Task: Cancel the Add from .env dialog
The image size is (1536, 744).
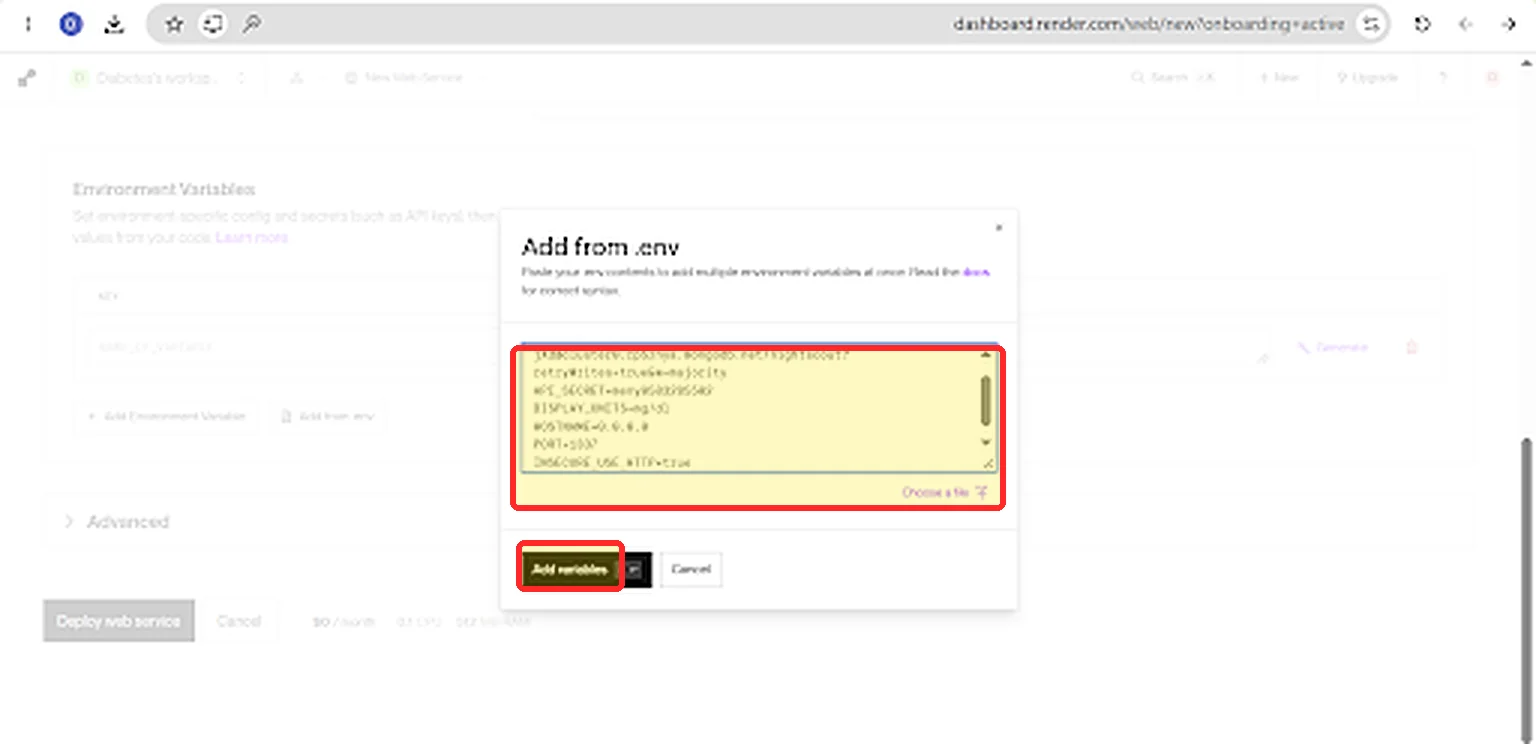Action: (691, 570)
